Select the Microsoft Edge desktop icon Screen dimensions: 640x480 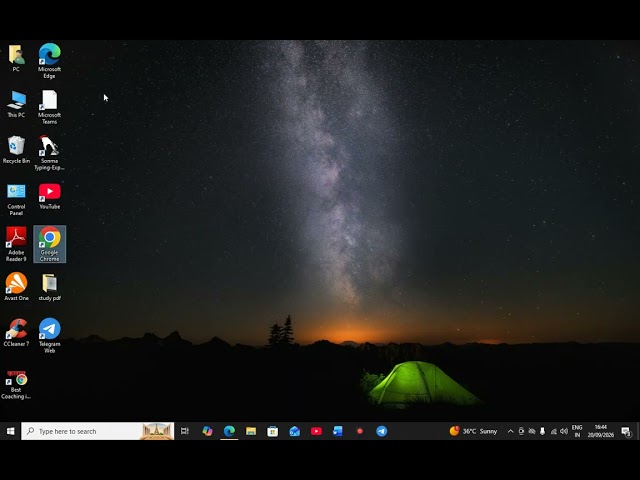[x=49, y=61]
